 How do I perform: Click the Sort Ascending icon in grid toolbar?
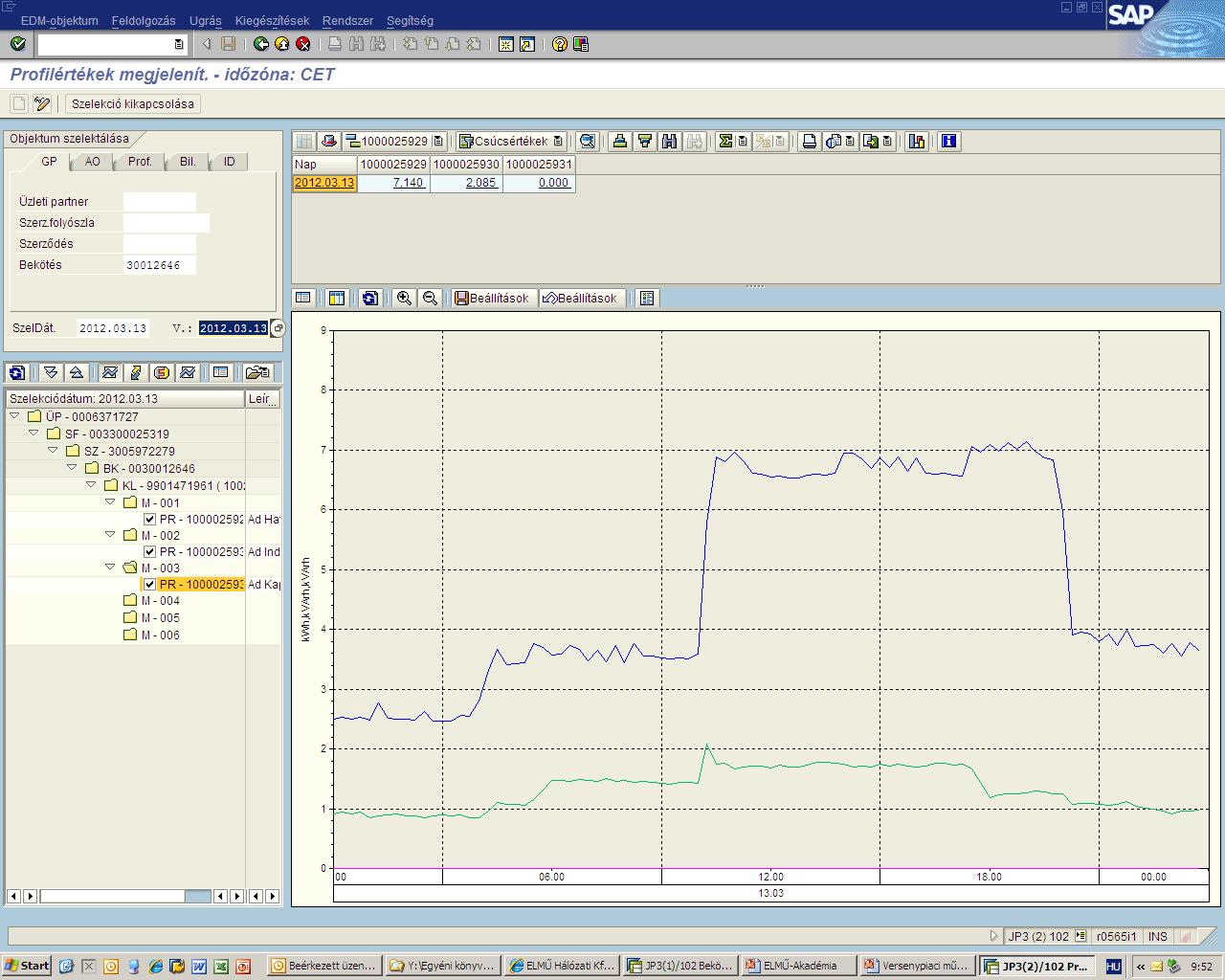(620, 141)
